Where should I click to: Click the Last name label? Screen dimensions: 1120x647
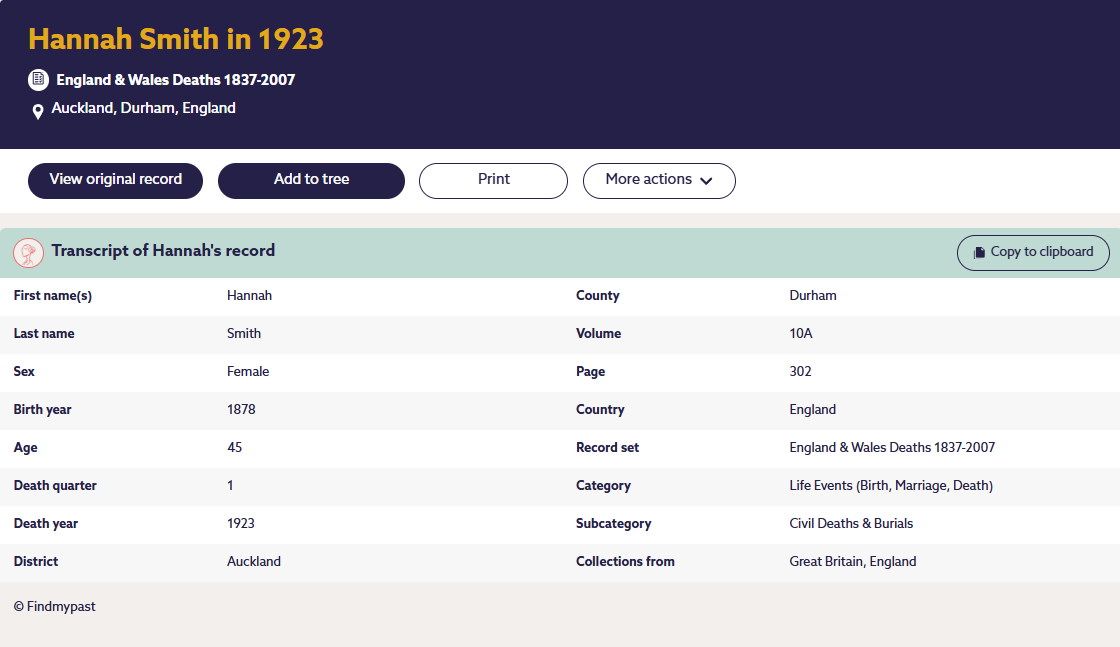tap(44, 333)
